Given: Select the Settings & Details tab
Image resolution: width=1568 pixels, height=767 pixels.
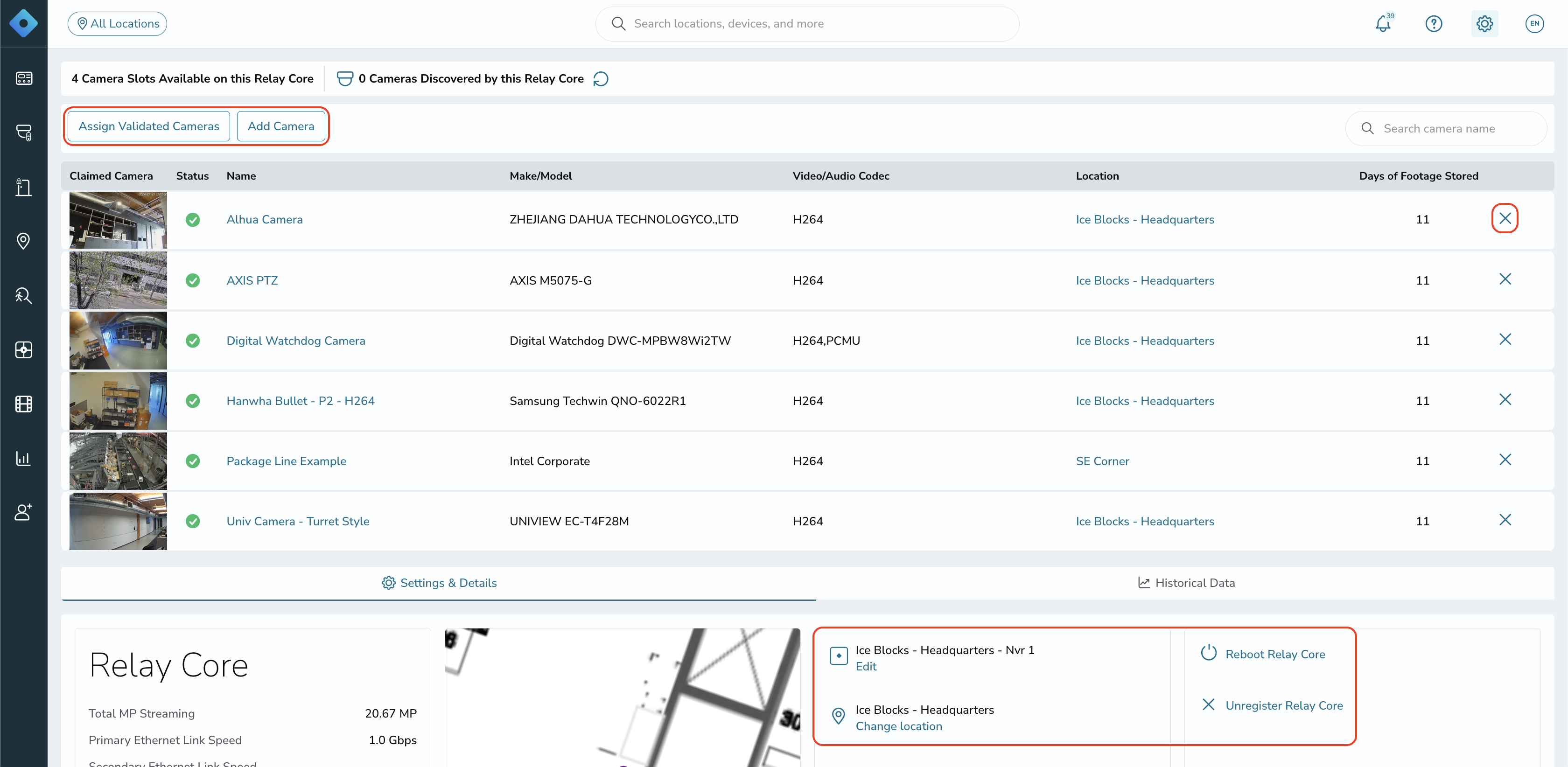Looking at the screenshot, I should [x=439, y=583].
